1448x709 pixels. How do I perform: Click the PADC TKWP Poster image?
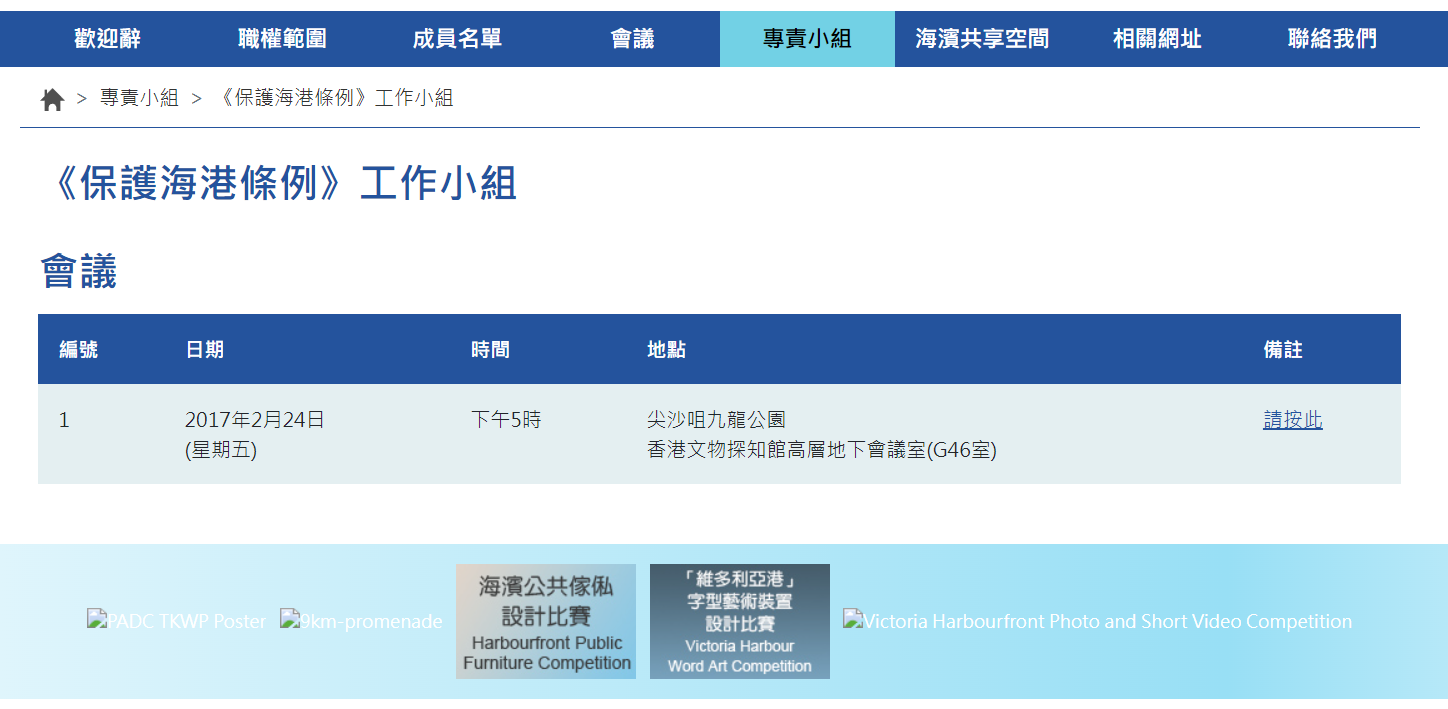tap(177, 621)
